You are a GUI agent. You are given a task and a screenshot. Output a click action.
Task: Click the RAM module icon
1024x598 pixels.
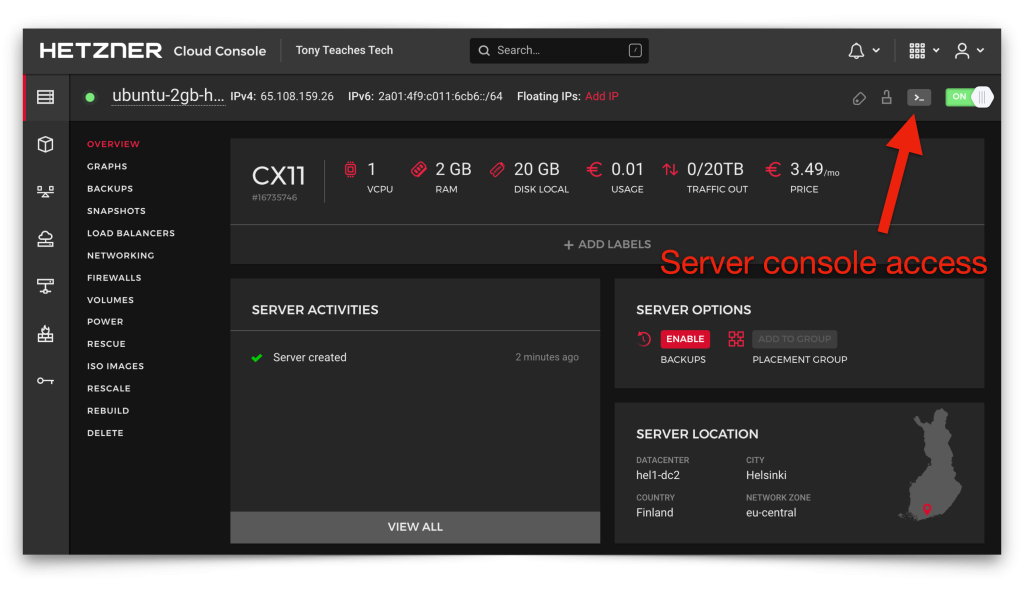click(419, 170)
